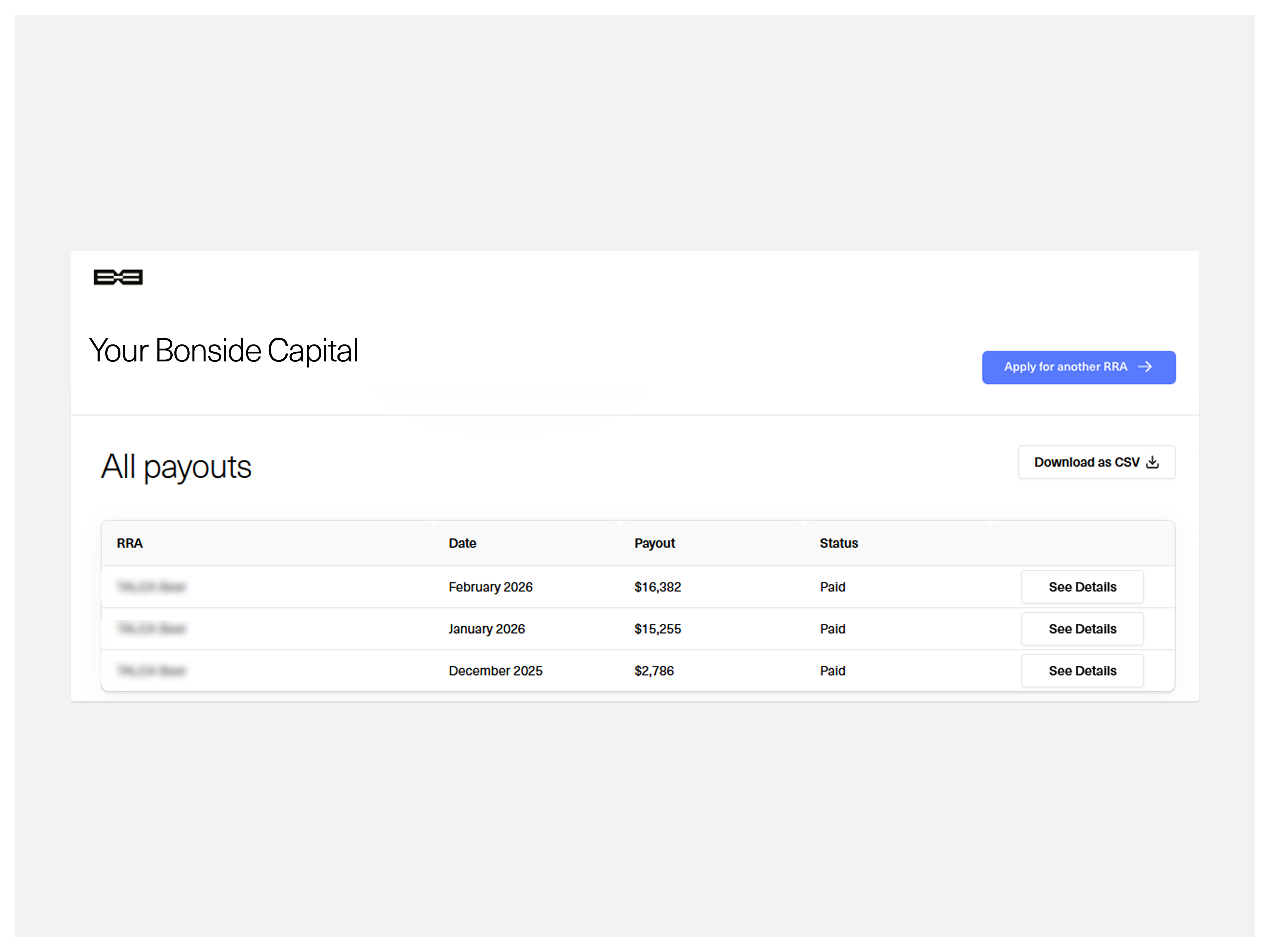Click the download icon beside CSV
Viewport: 1270px width, 952px height.
pos(1152,462)
